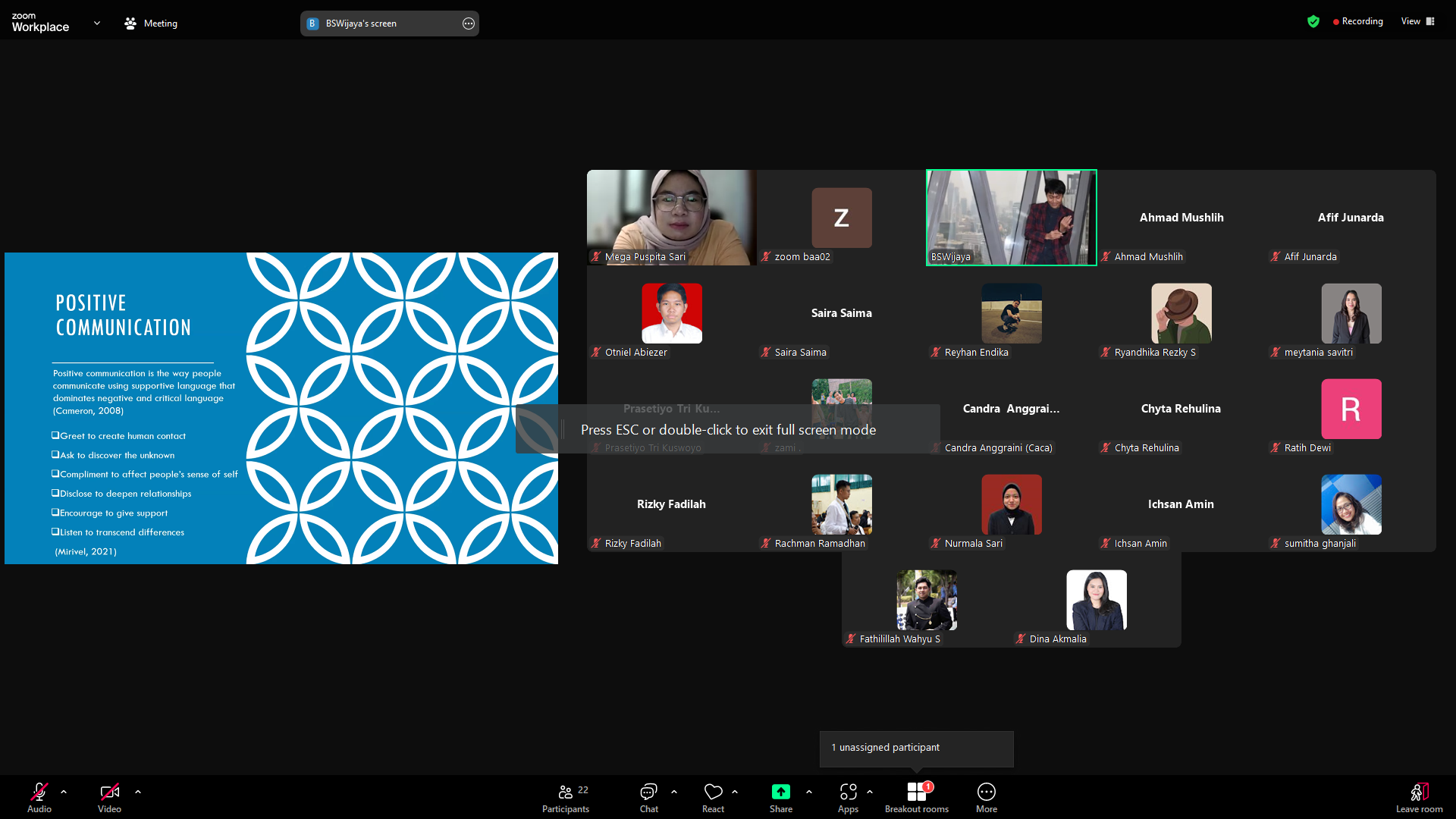
Task: Open Breakout rooms
Action: (917, 798)
